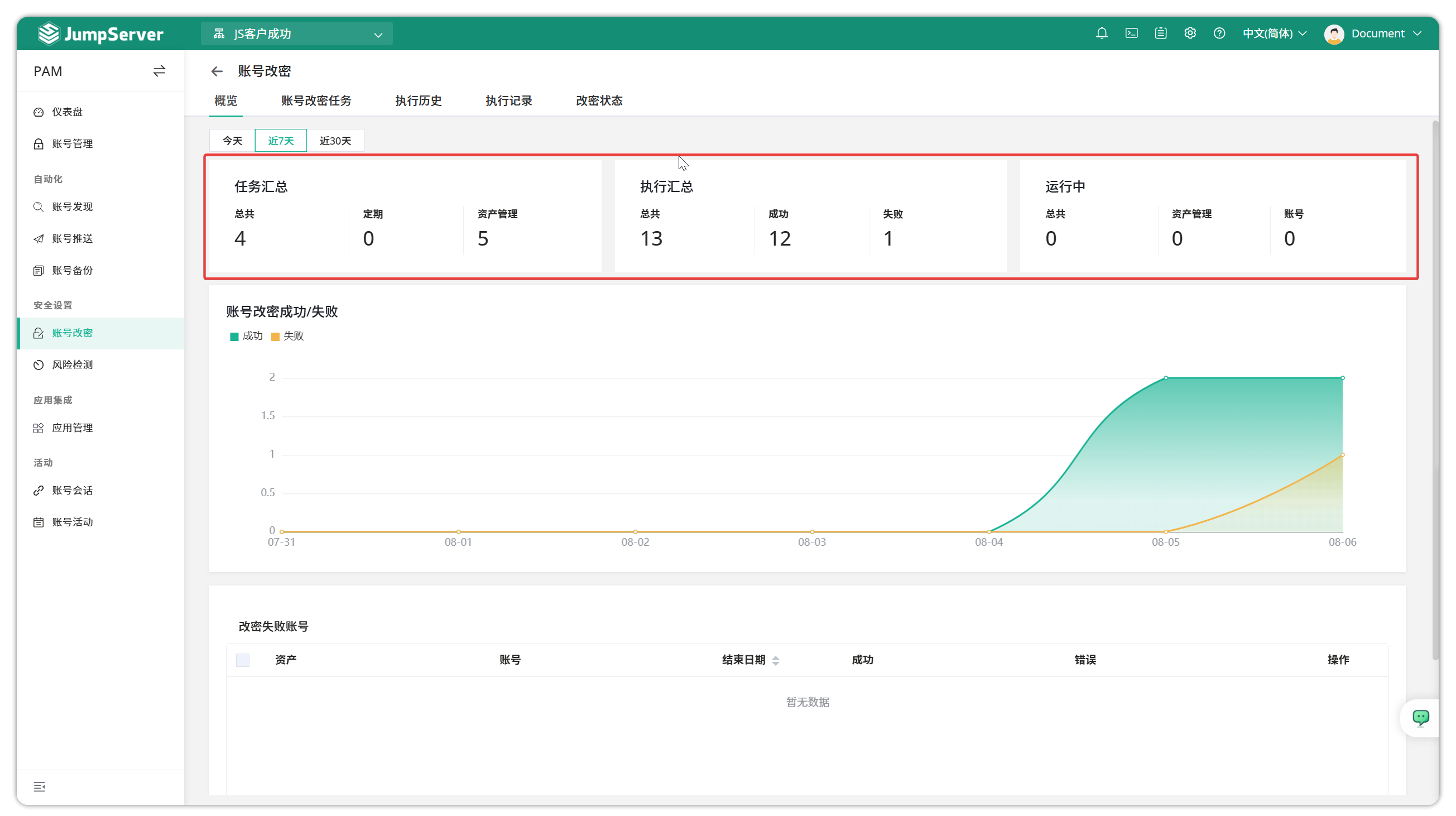
Task: Switch to the 概览 tab
Action: (x=225, y=100)
